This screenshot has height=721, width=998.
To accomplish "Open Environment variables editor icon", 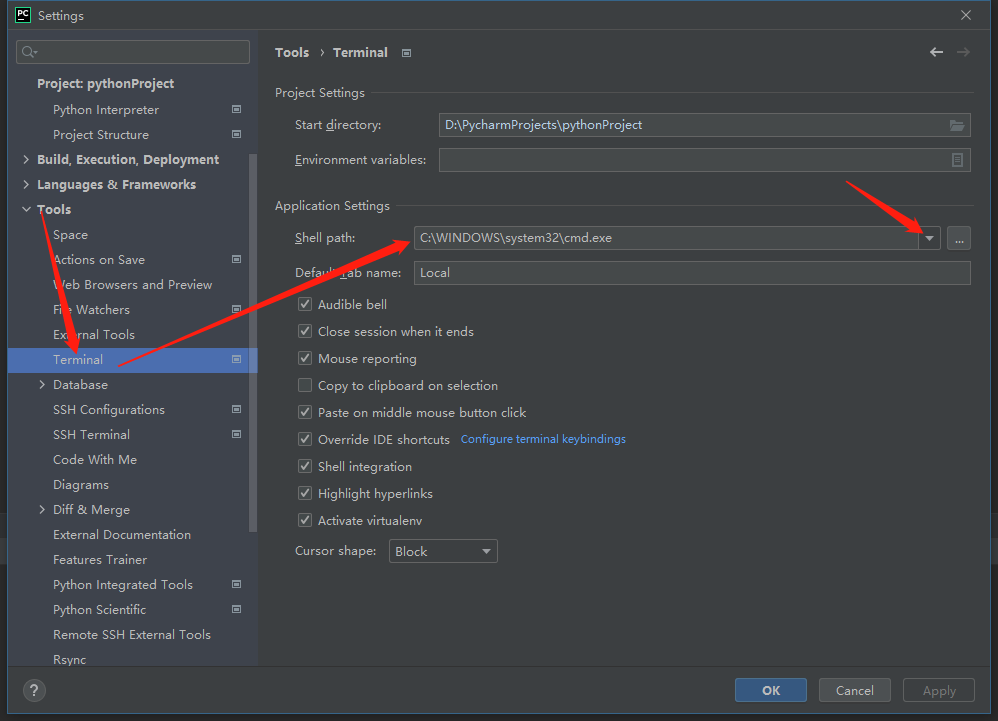I will click(x=957, y=160).
